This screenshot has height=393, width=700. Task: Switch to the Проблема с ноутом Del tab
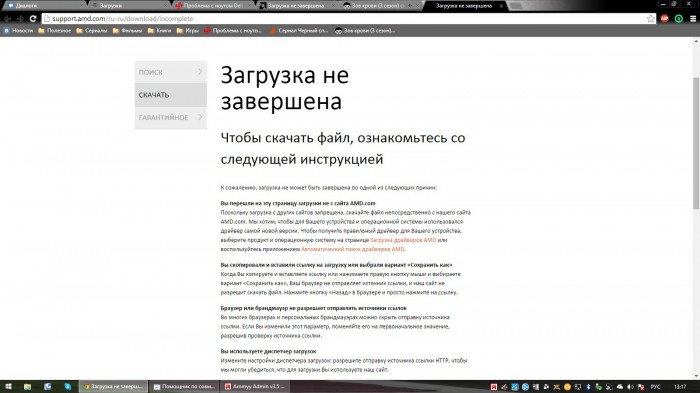(214, 6)
